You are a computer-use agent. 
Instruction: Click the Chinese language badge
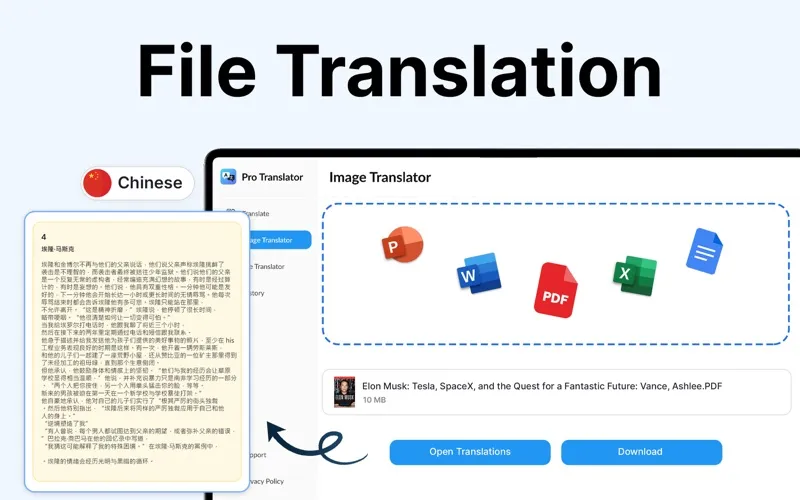click(138, 183)
